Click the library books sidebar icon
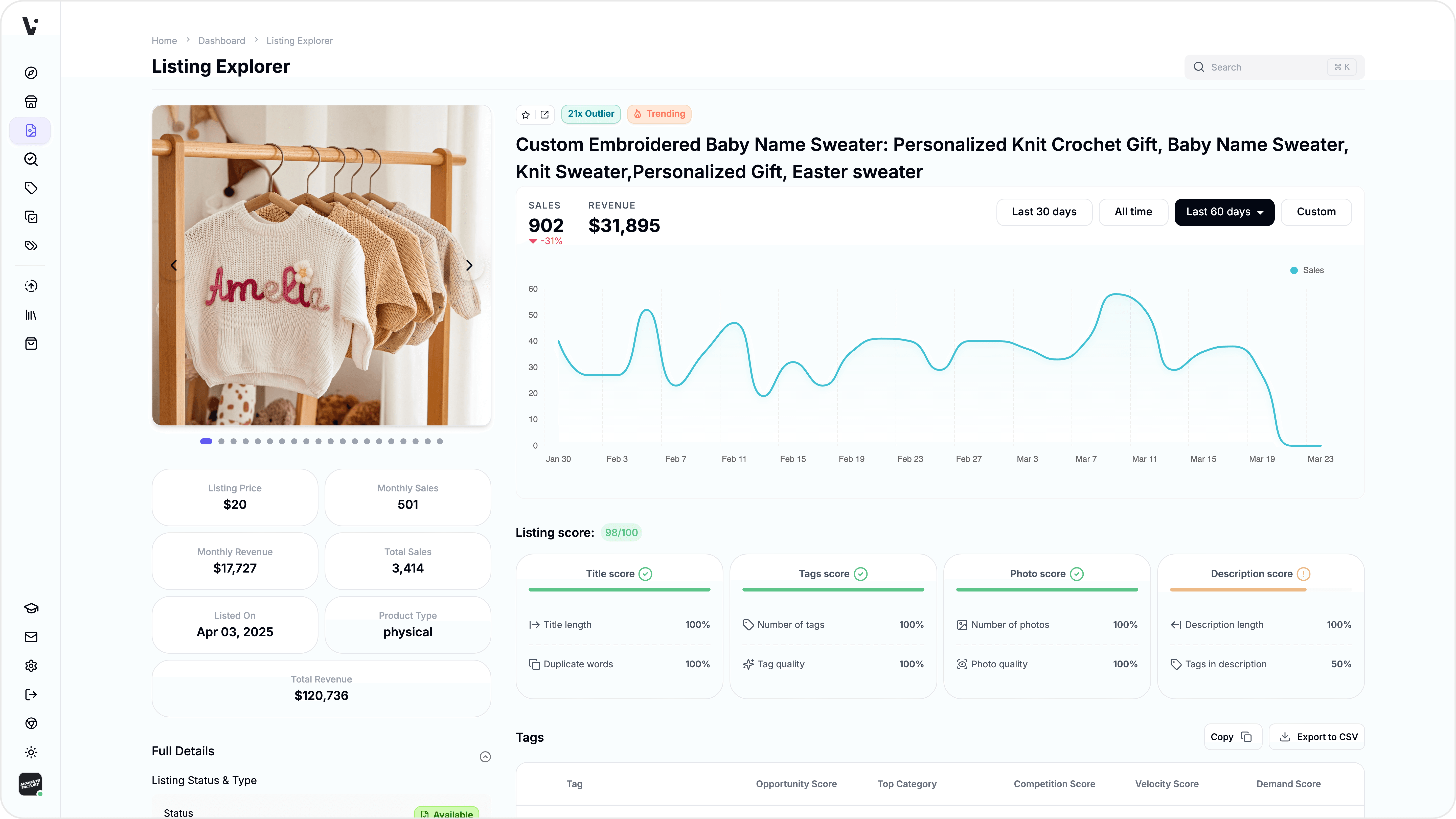The image size is (1456, 819). 31,315
